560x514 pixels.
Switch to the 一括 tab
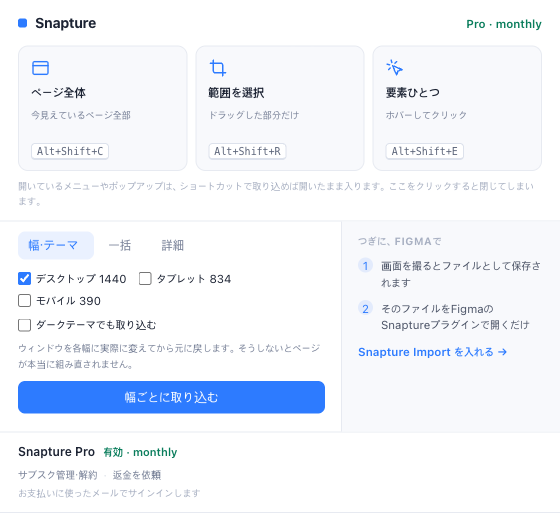[120, 245]
